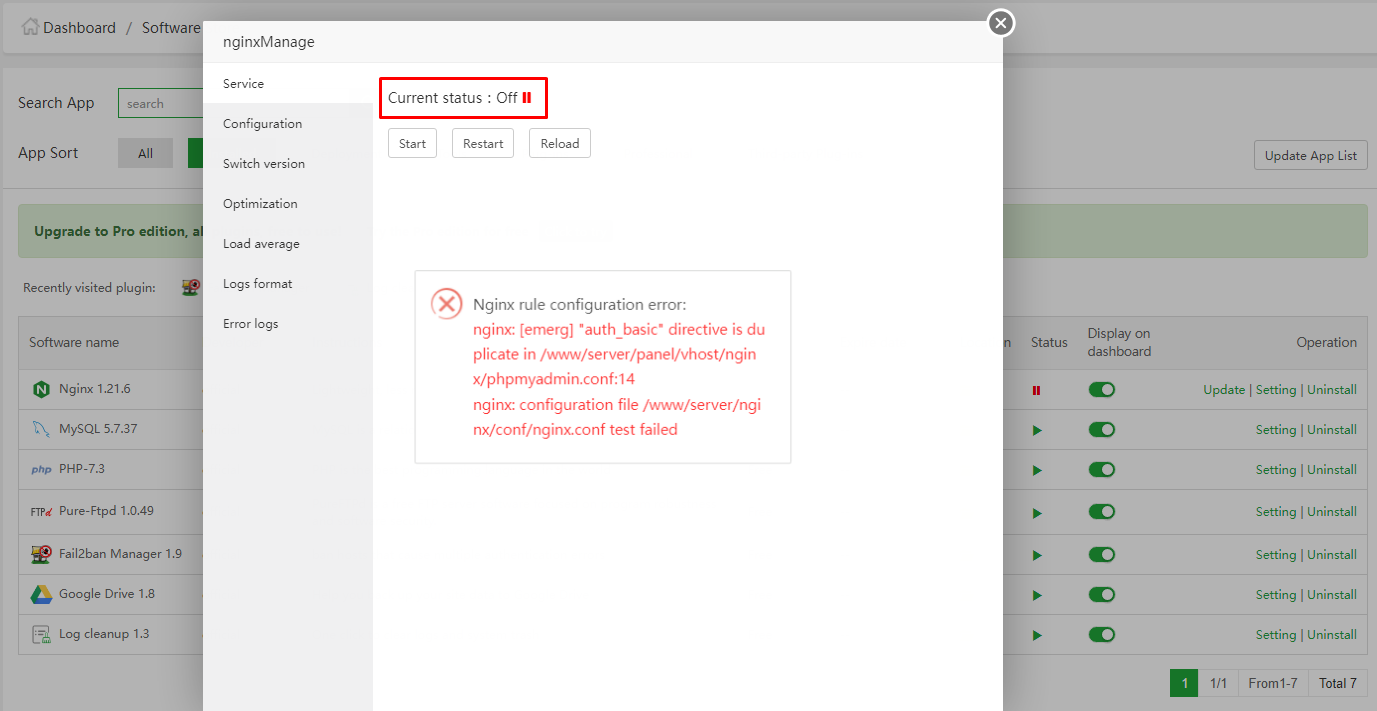The image size is (1377, 711).
Task: Click the Log cleanup app icon
Action: point(41,633)
